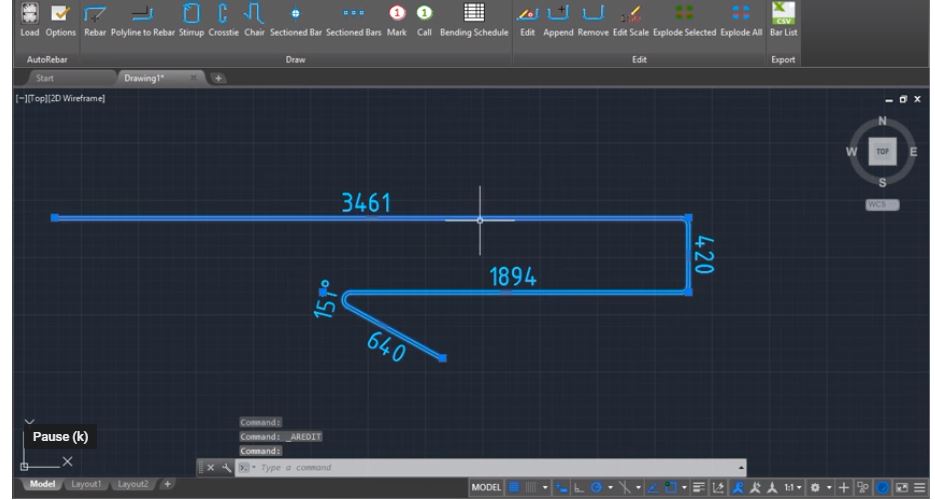Expand command line history arrow
Image resolution: width=935 pixels, height=500 pixels.
(x=741, y=468)
